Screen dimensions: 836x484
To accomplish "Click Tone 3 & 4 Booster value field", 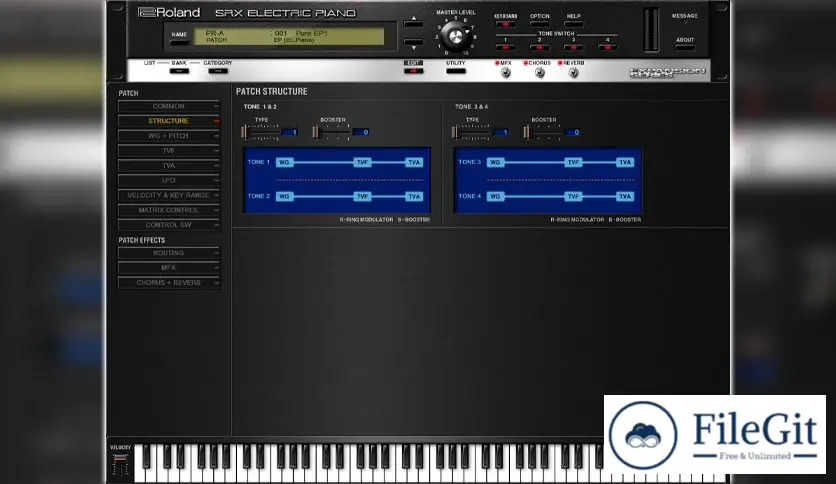I will (572, 132).
